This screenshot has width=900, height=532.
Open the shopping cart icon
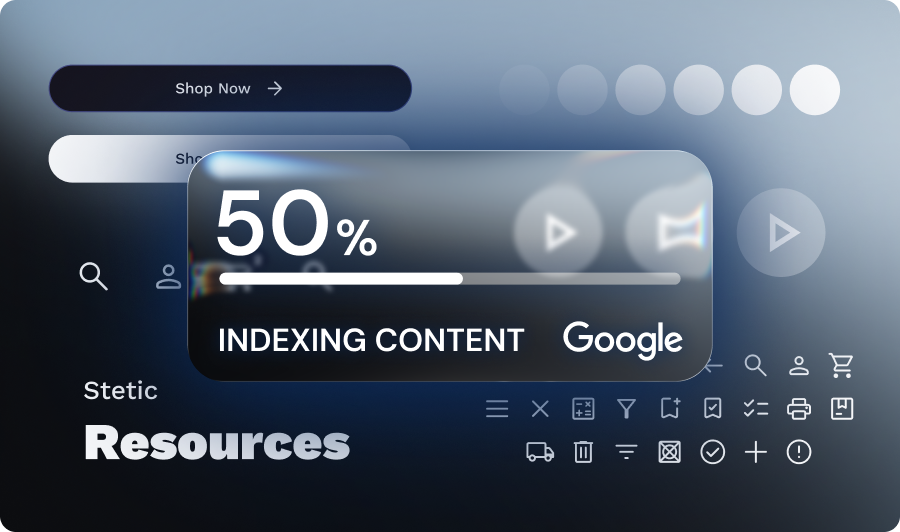point(841,366)
